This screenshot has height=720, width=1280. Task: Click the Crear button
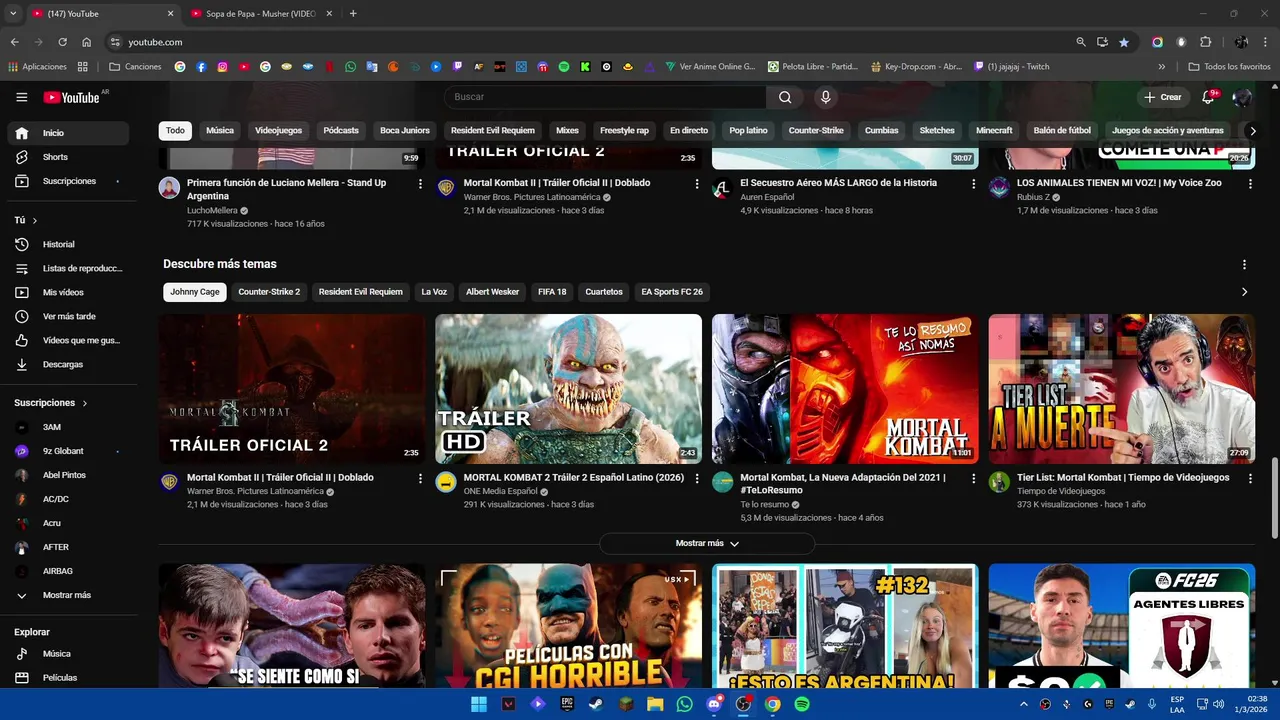1163,97
